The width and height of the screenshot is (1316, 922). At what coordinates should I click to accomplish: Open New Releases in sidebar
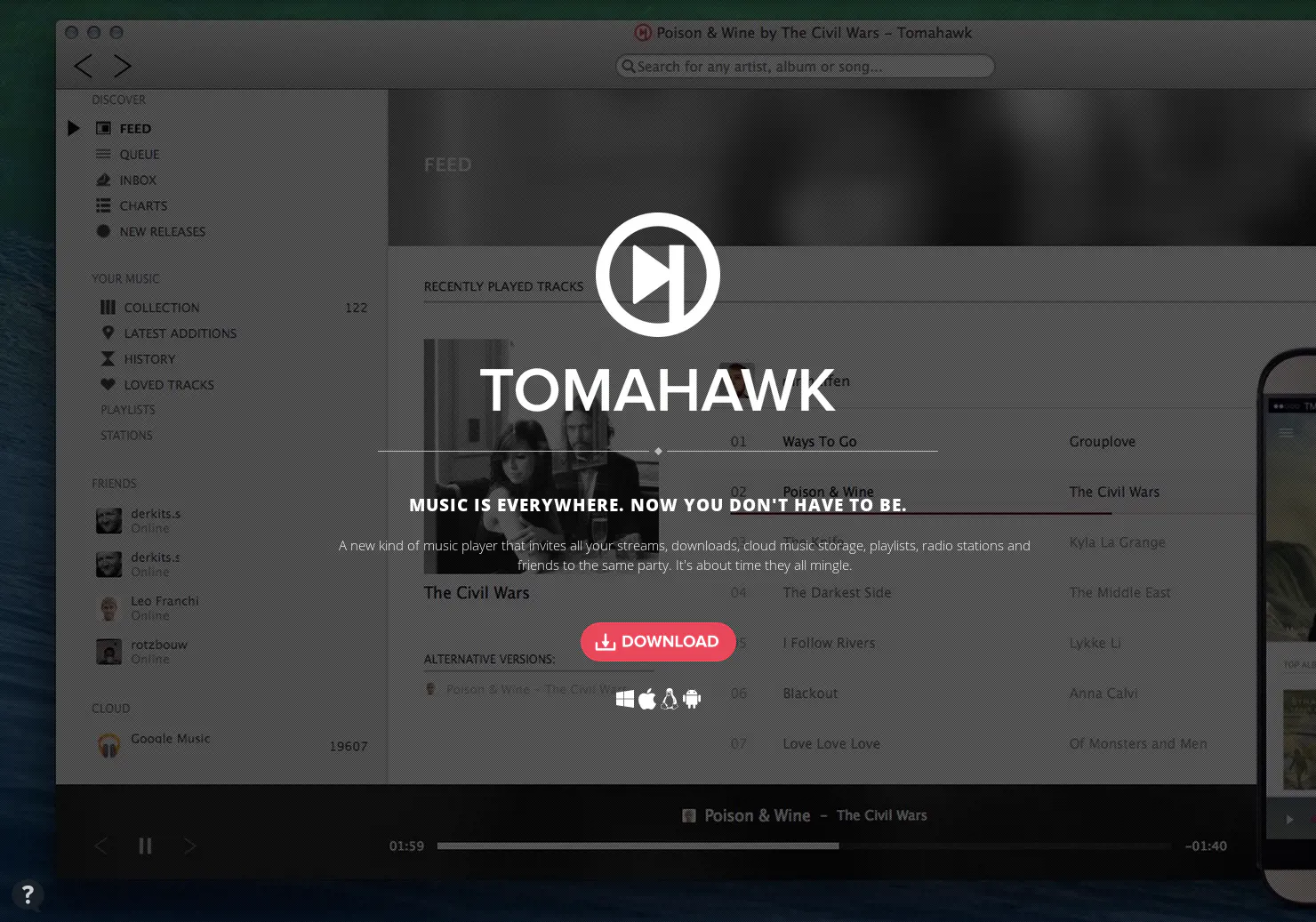(x=163, y=232)
